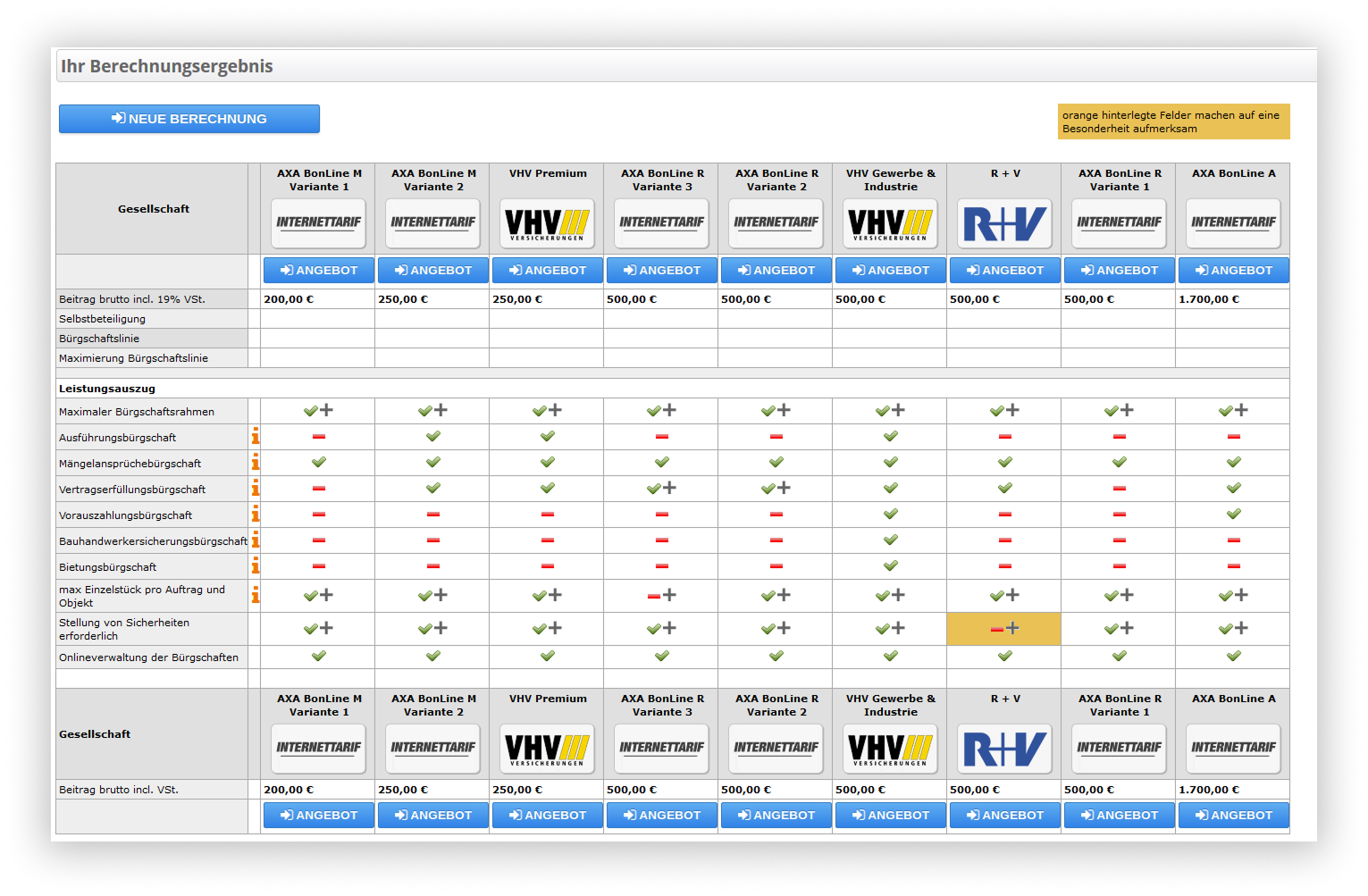This screenshot has height=896, width=1368.
Task: Click top R+V logo
Action: pos(1005,223)
